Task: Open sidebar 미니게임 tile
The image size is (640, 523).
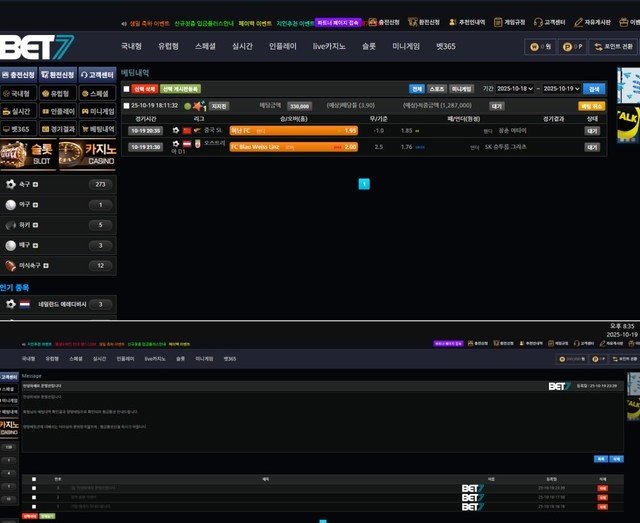Action: click(x=97, y=111)
